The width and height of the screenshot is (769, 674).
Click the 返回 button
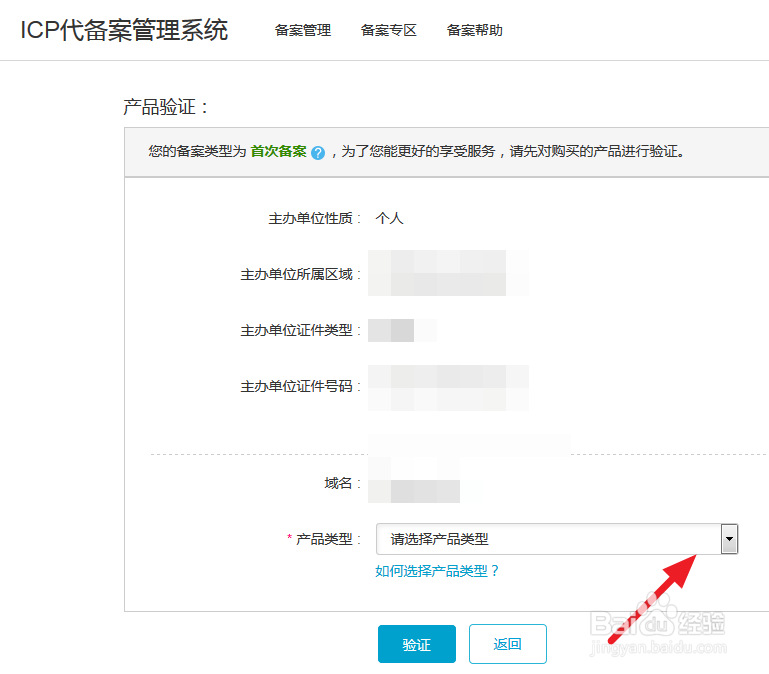(508, 644)
